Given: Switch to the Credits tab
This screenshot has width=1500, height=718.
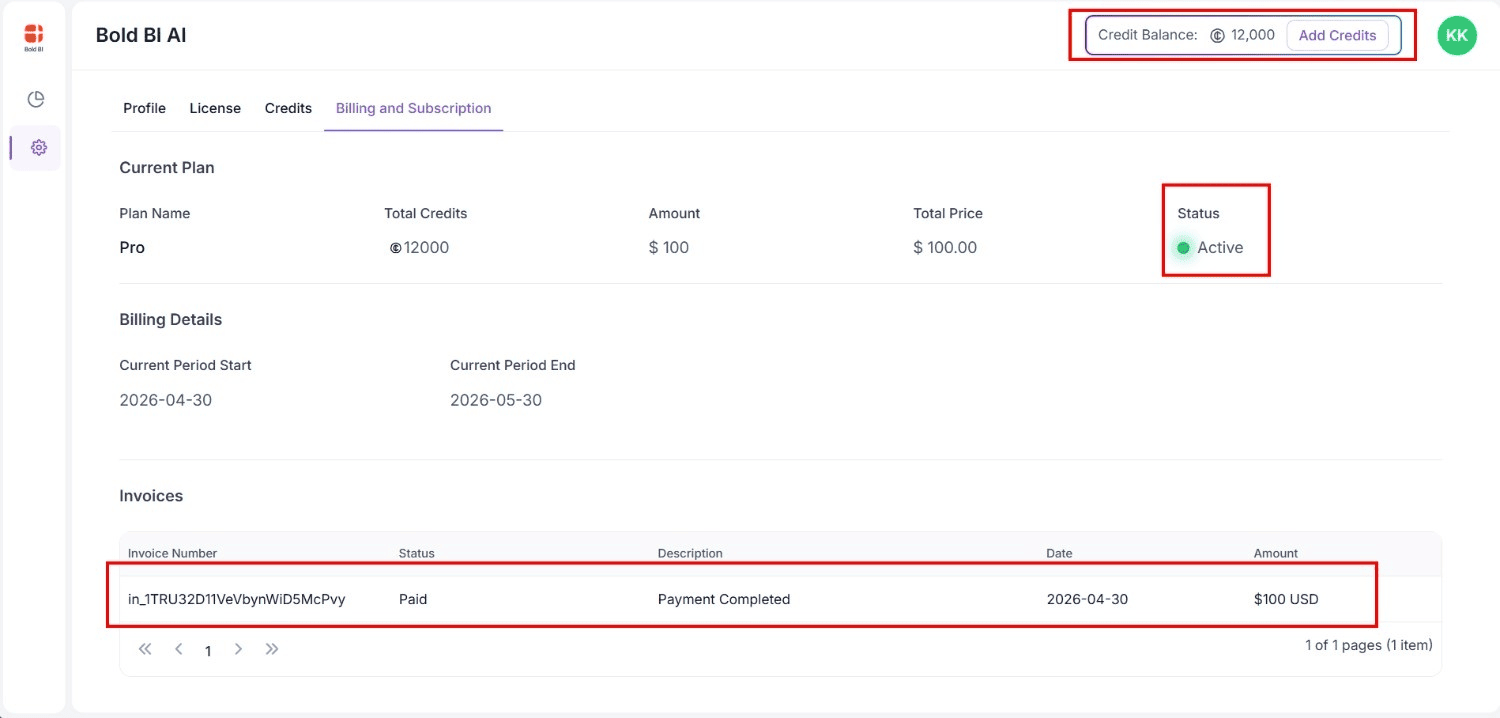Looking at the screenshot, I should pos(288,108).
